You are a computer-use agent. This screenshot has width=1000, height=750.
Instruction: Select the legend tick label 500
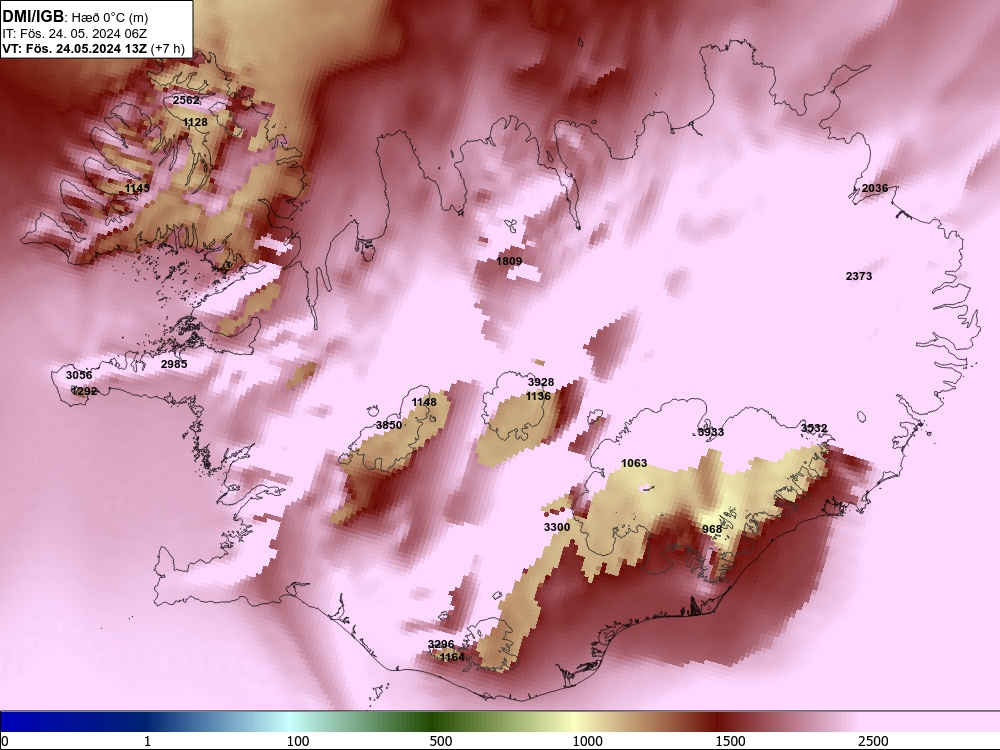(441, 741)
